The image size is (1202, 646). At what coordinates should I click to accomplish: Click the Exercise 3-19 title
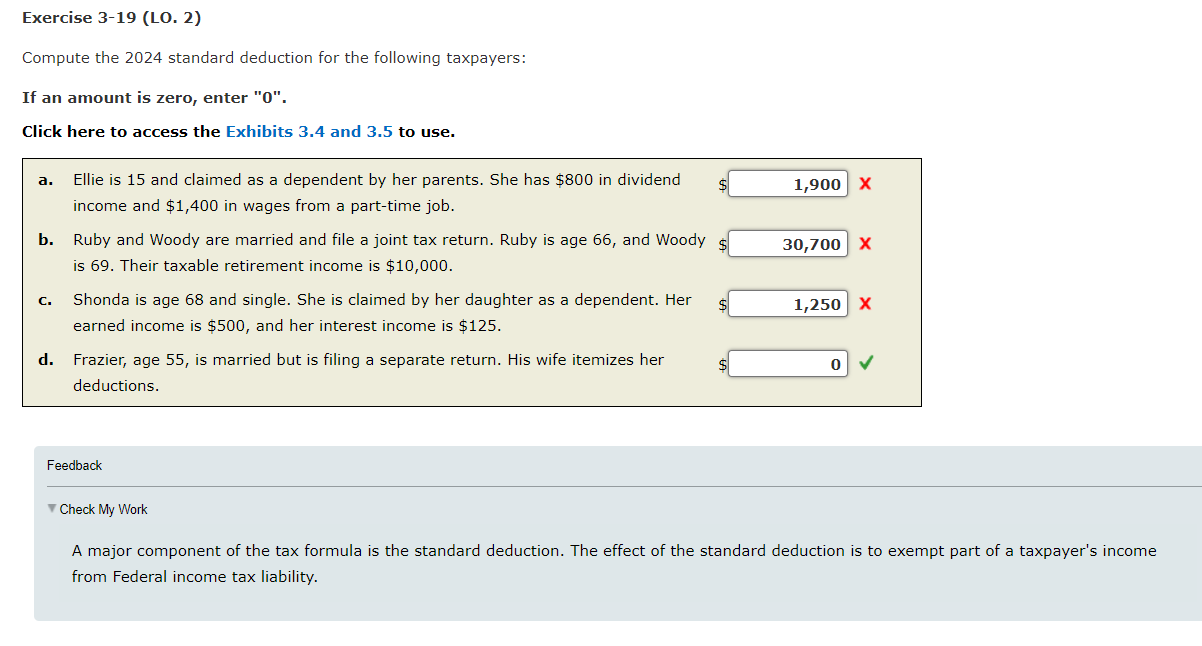[111, 17]
